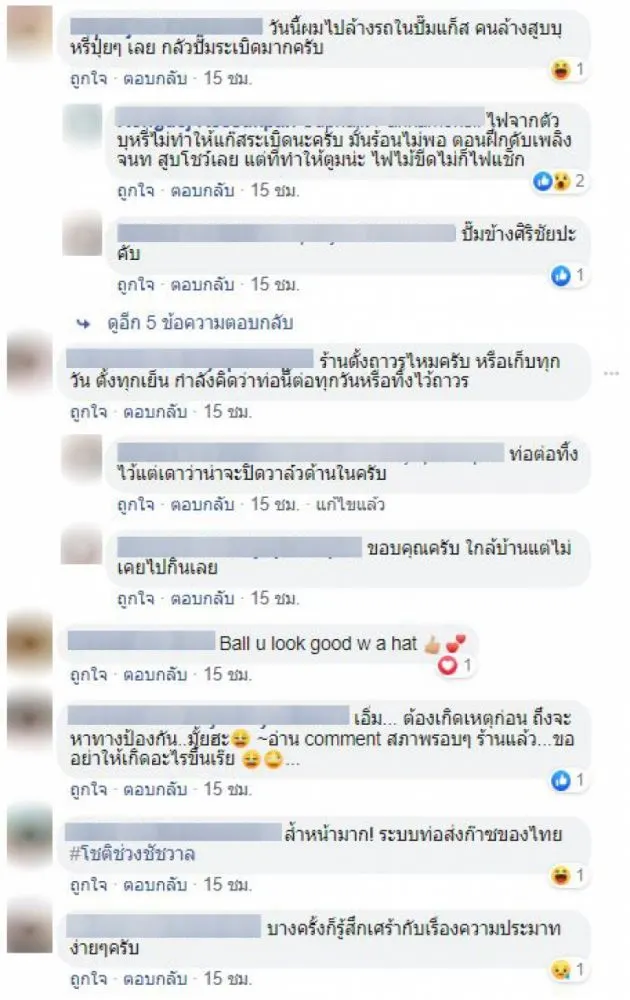Open the แก้ไขแล้ว edit history link
The height and width of the screenshot is (1000, 630).
[x=350, y=504]
